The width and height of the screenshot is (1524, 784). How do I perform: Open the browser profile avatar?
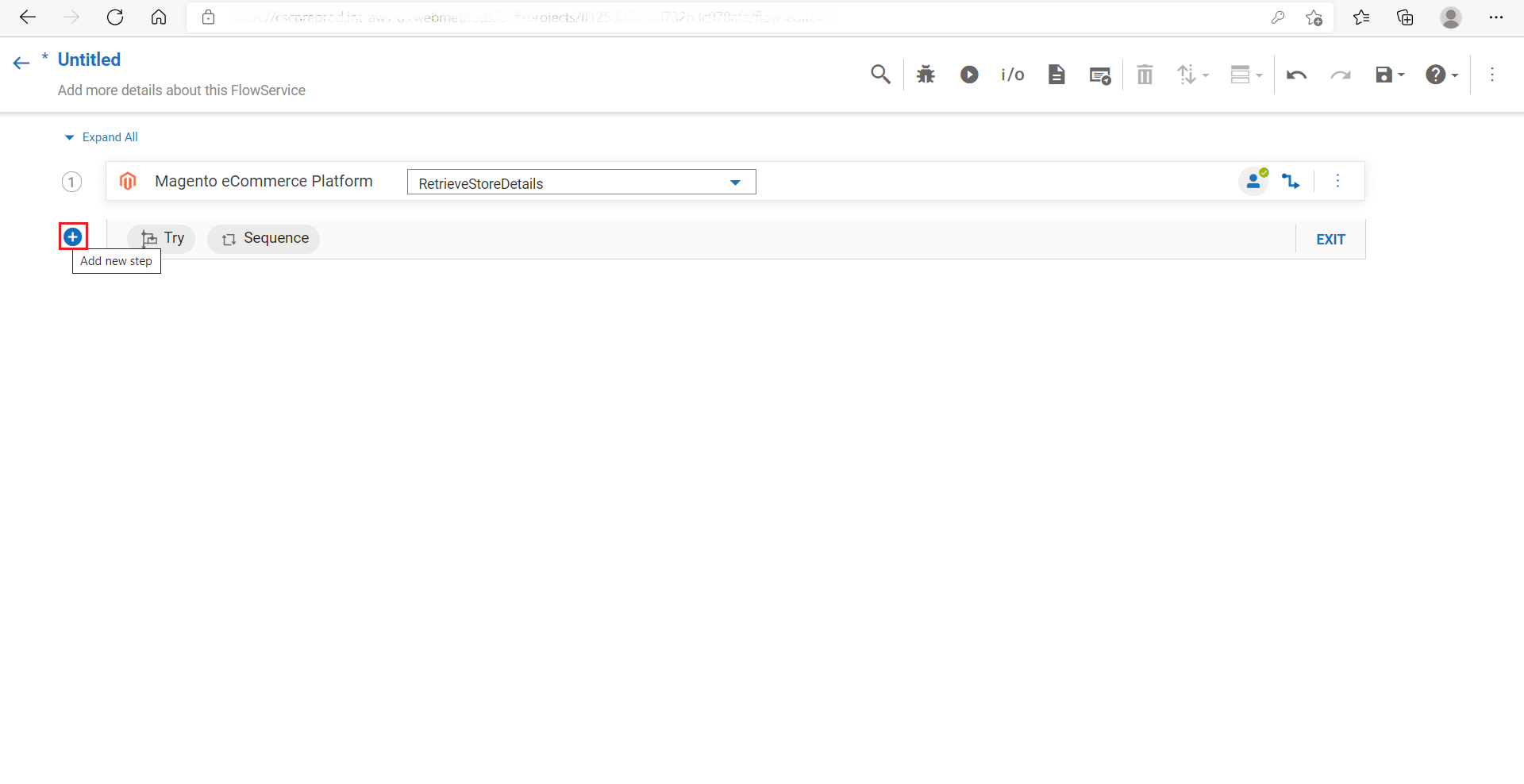[1451, 17]
